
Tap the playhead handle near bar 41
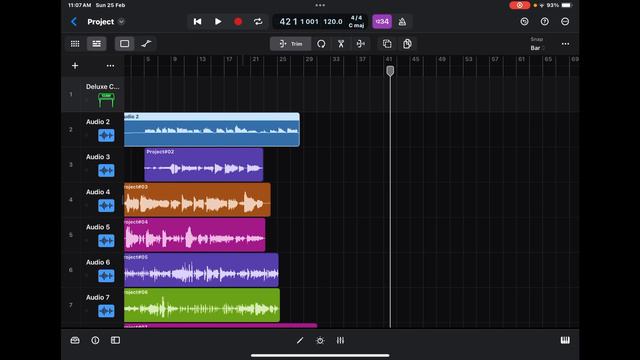click(x=390, y=71)
